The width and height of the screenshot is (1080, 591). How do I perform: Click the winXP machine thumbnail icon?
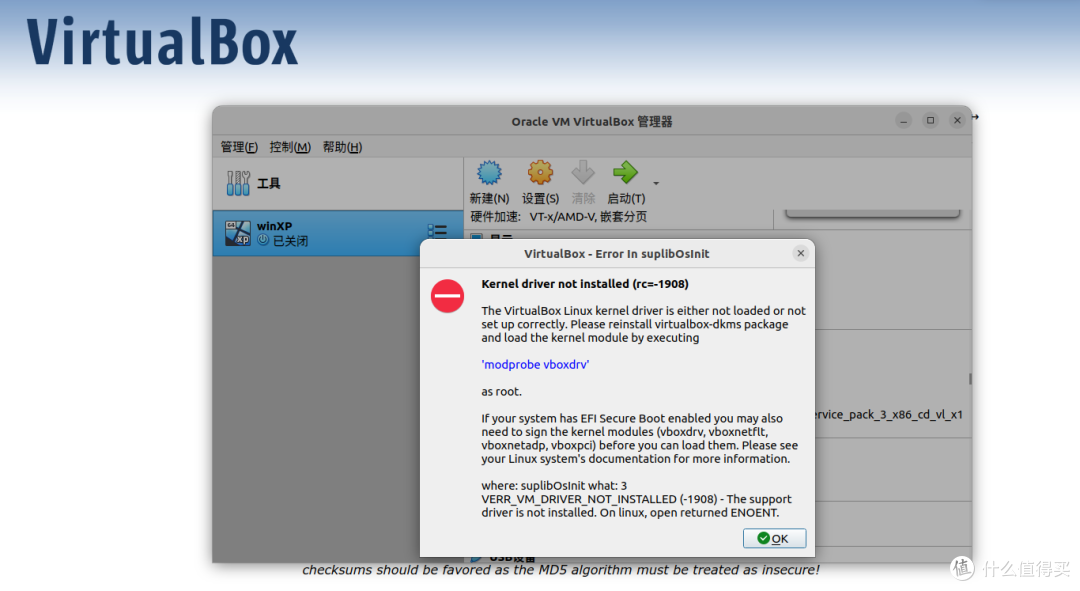[238, 232]
